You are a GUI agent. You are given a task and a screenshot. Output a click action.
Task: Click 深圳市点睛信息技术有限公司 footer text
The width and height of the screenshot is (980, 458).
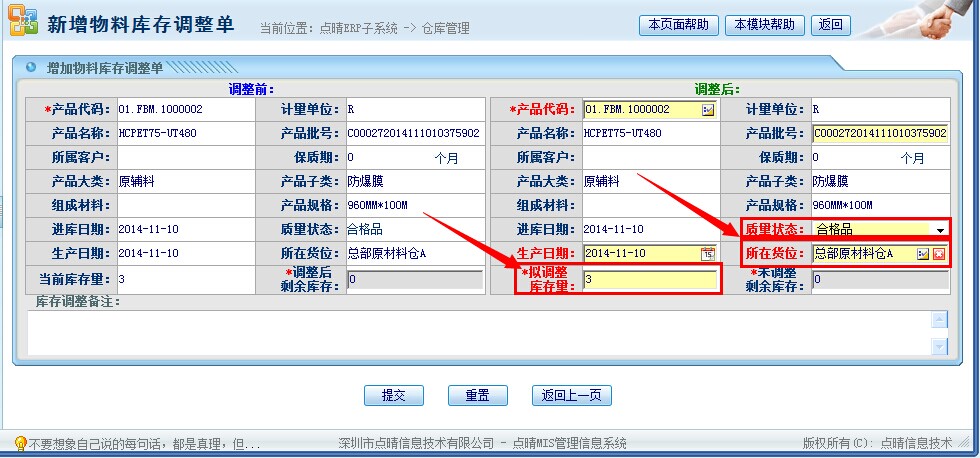tap(416, 444)
